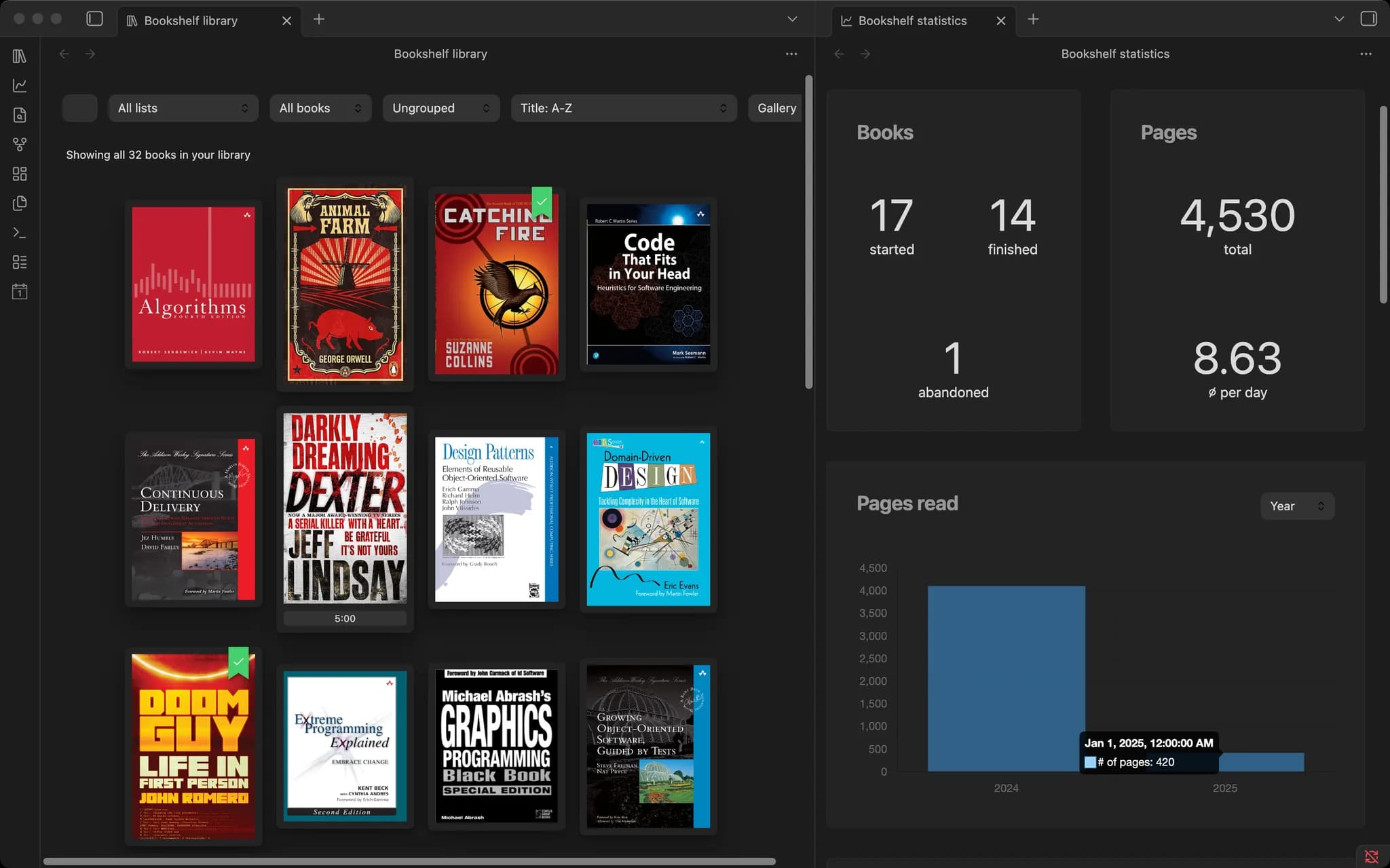Open the Catching Fire book cover
1390x868 pixels.
coord(497,284)
